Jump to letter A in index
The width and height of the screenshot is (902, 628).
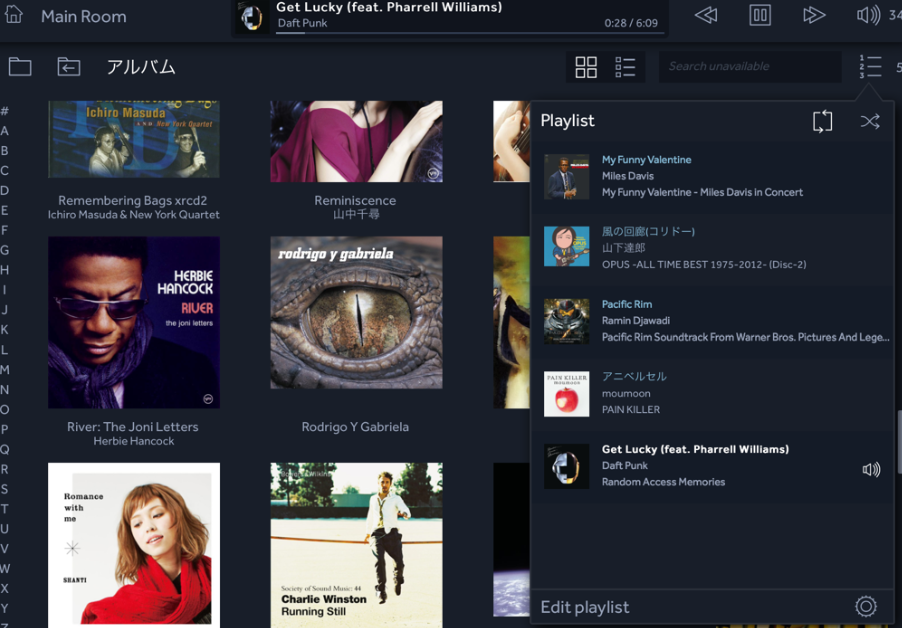5,131
